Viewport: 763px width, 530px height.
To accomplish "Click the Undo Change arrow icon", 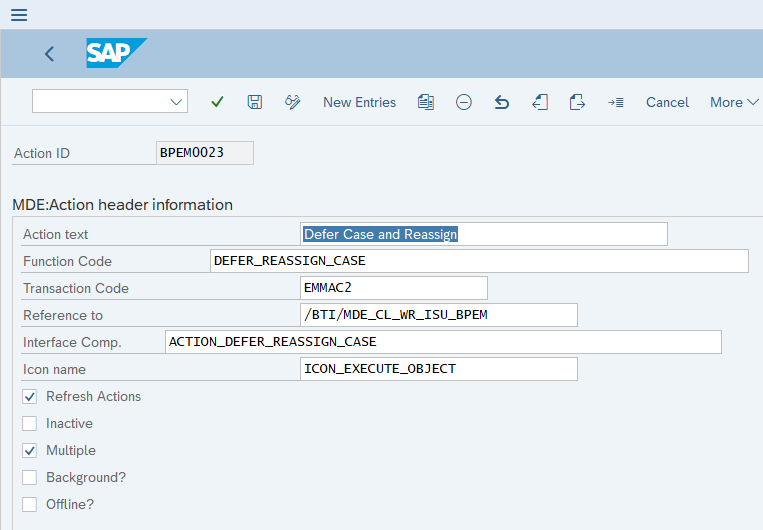I will [502, 102].
